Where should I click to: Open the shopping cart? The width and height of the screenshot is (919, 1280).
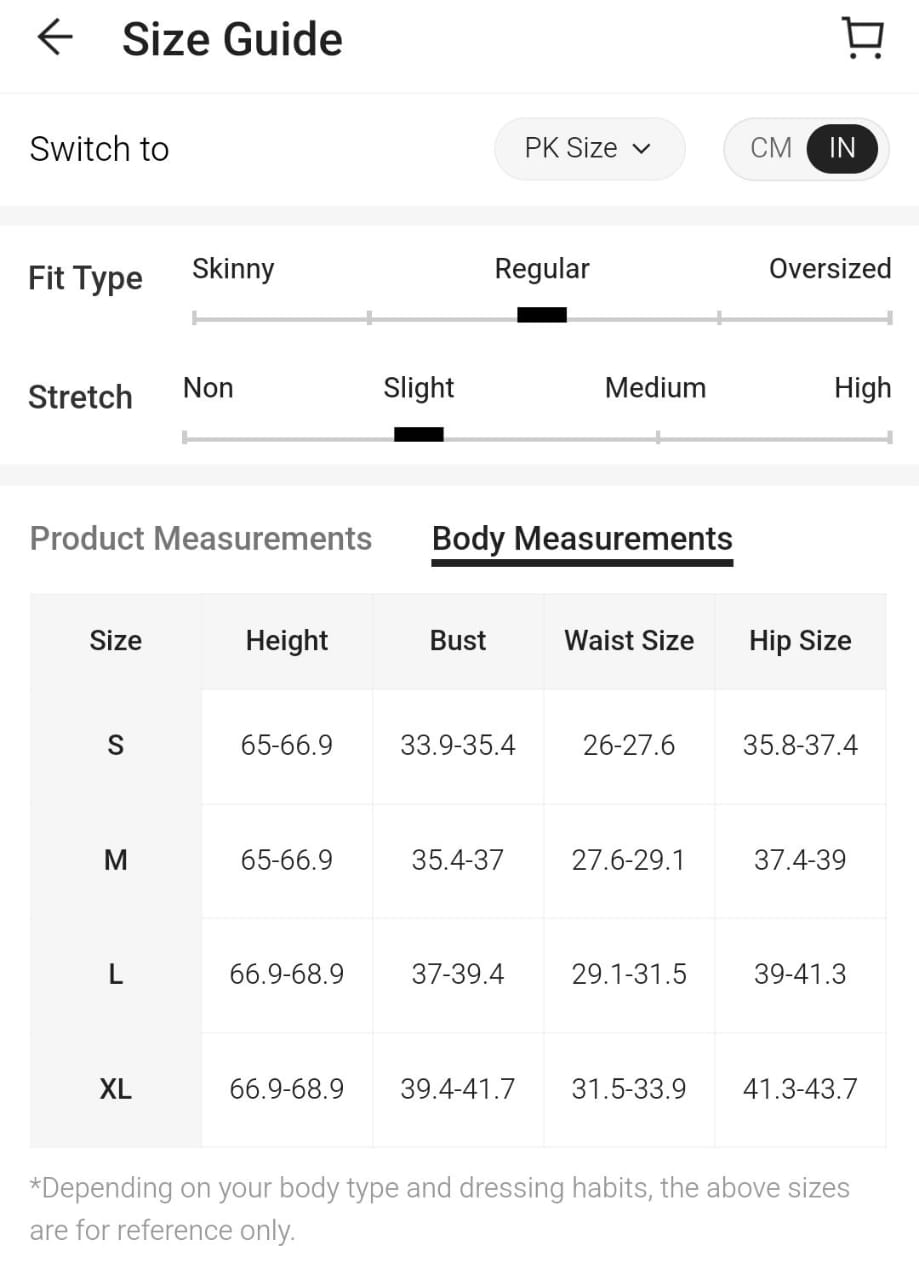[862, 38]
